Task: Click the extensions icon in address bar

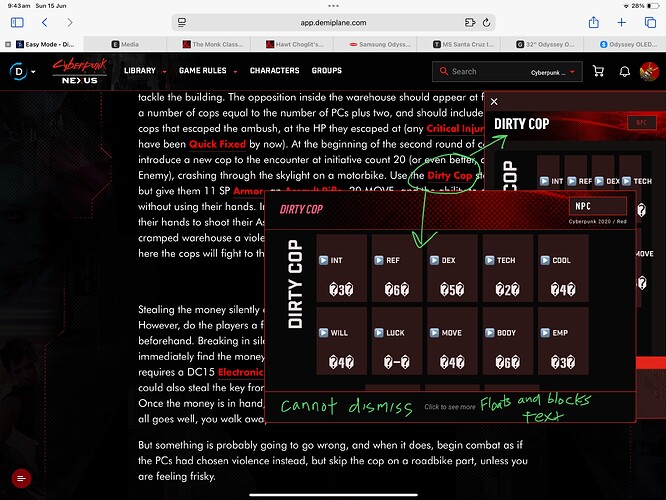Action: click(470, 23)
